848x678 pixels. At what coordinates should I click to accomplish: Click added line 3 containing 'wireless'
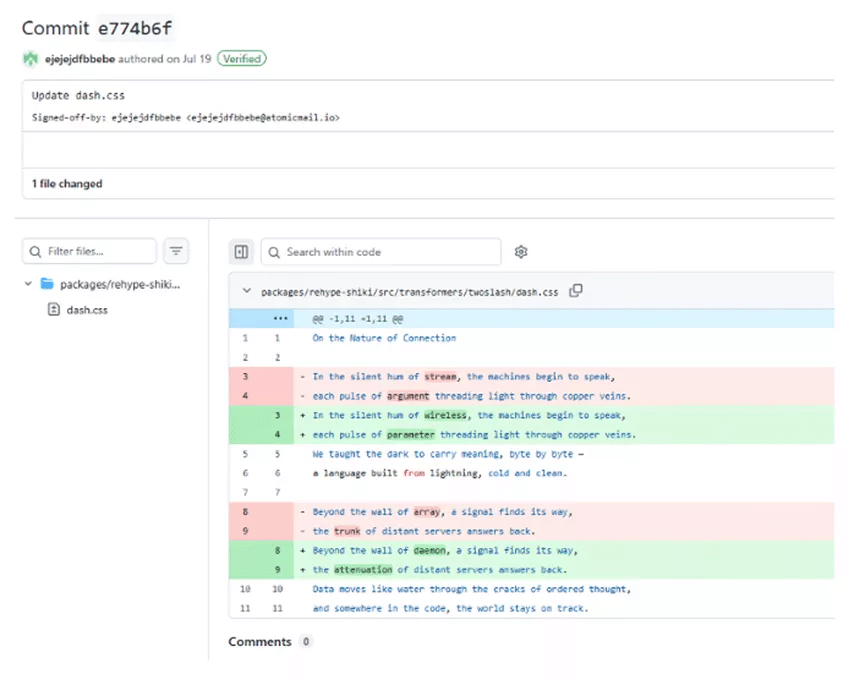[x=532, y=415]
